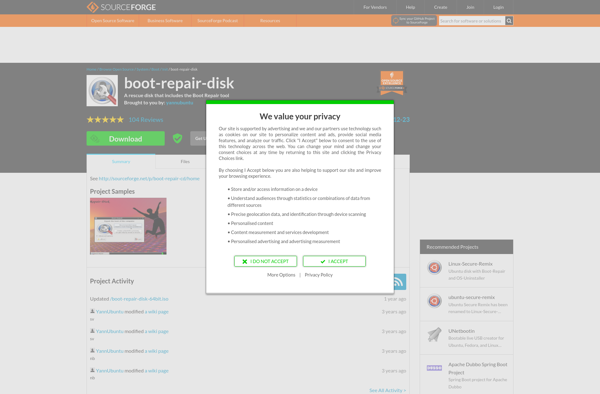Click For Vendors in top bar
600x394 pixels.
pyautogui.click(x=375, y=7)
